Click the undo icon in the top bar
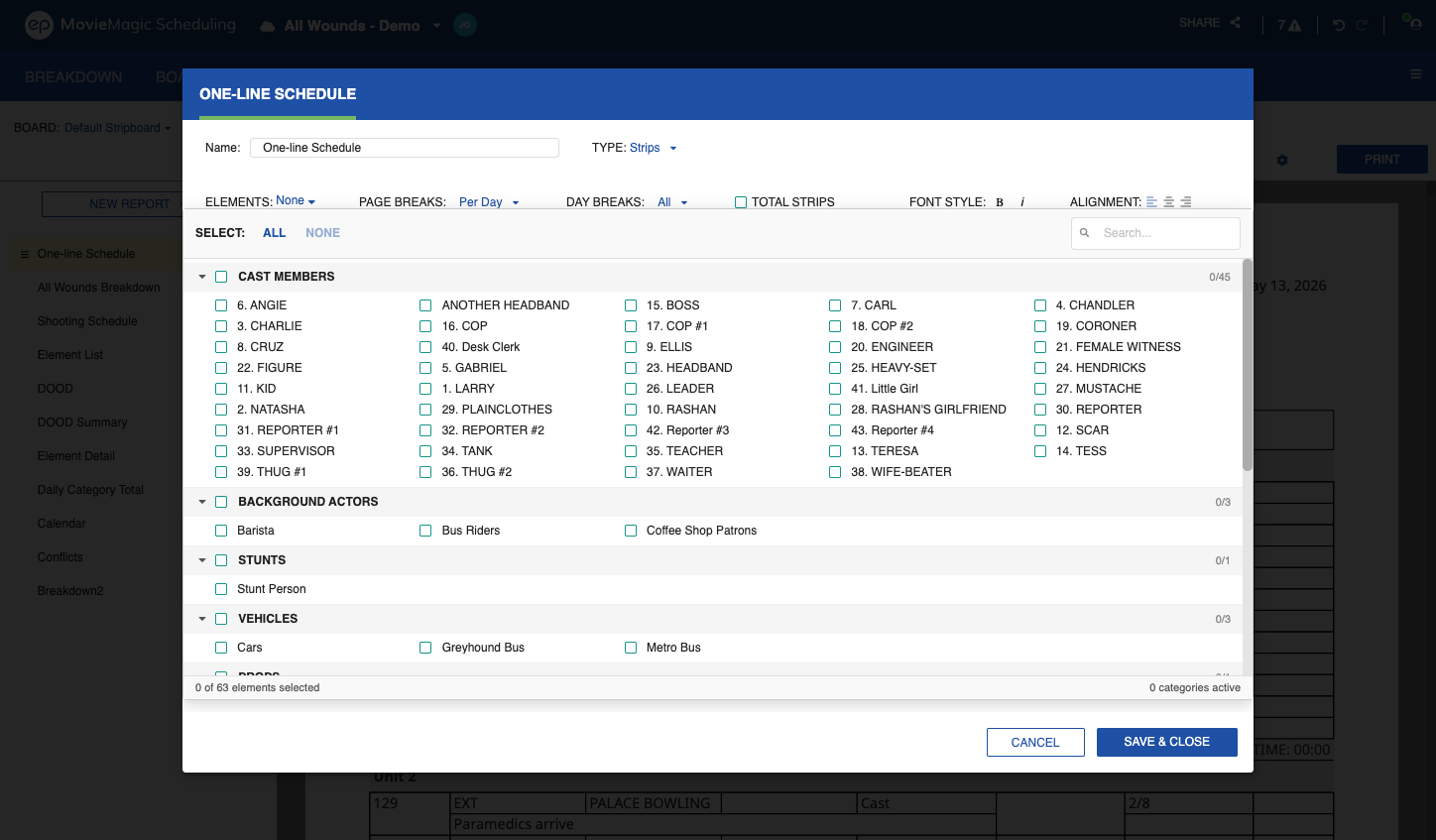 (1339, 25)
